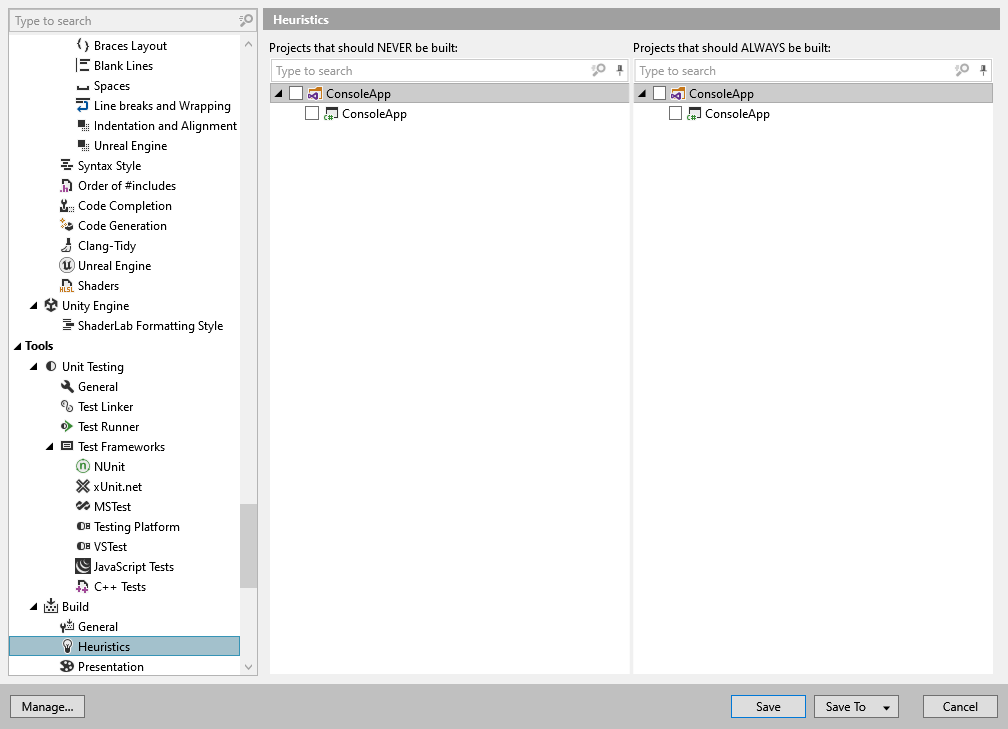Click the Heuristics lightbulb icon
This screenshot has width=1008, height=729.
[x=67, y=646]
